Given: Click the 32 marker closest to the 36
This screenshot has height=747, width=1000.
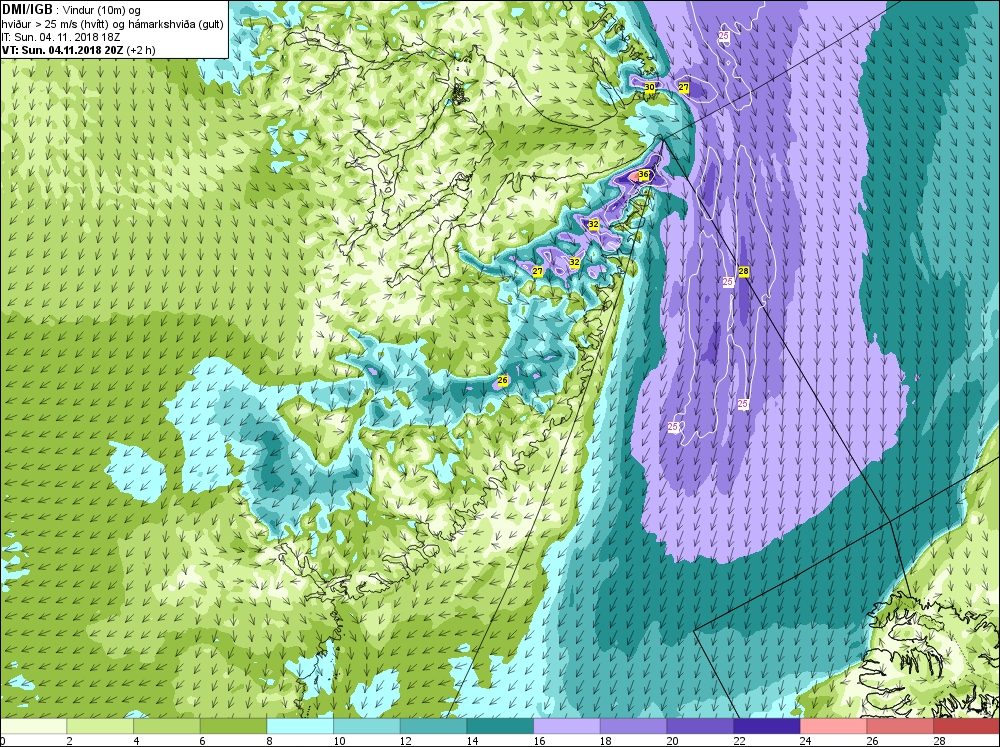Looking at the screenshot, I should pyautogui.click(x=594, y=225).
